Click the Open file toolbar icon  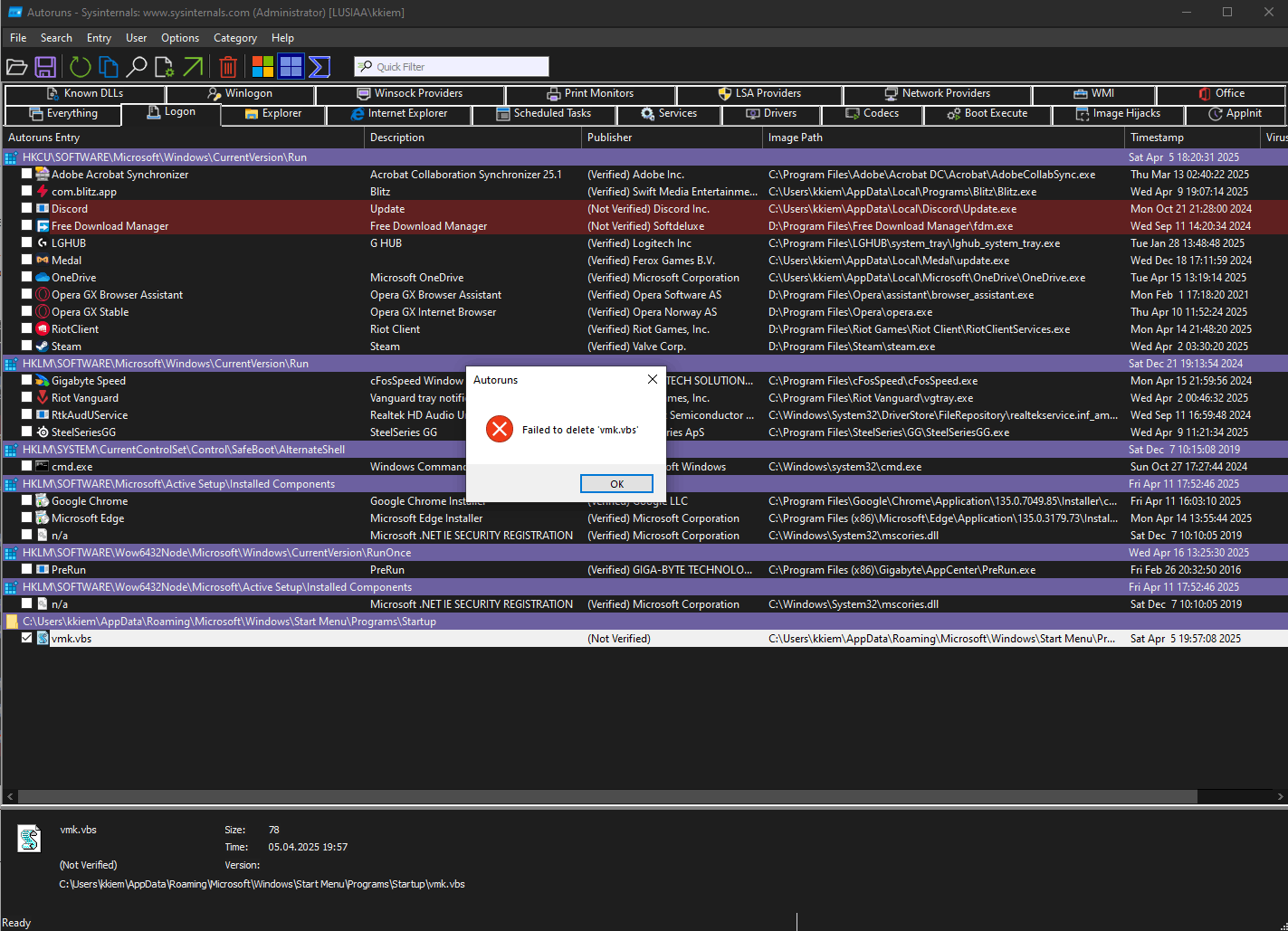coord(16,67)
